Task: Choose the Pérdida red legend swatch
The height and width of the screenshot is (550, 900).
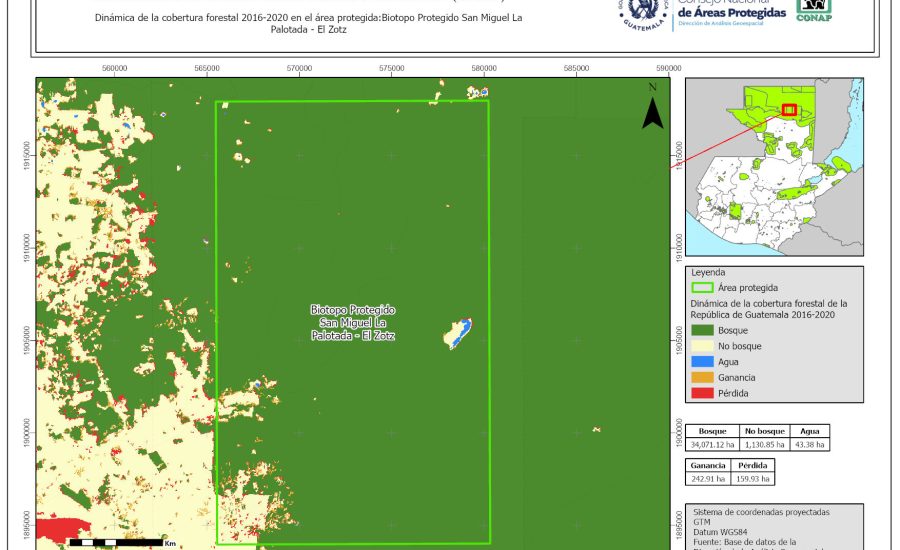Action: (703, 394)
